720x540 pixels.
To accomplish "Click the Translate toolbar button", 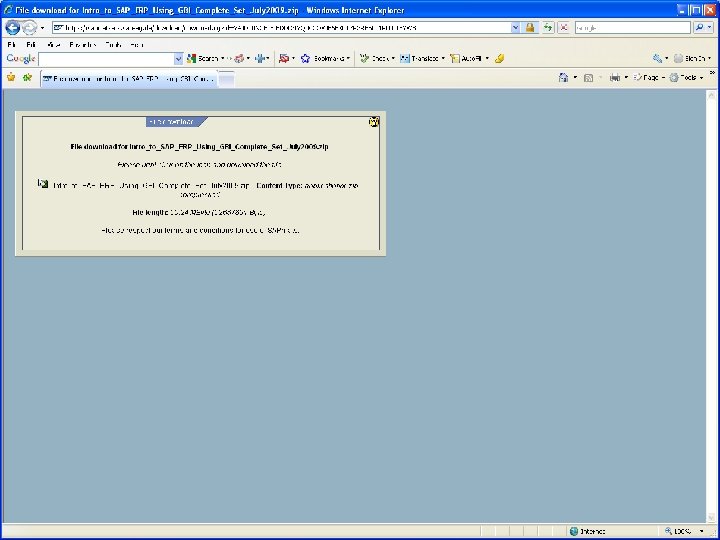I will (419, 58).
